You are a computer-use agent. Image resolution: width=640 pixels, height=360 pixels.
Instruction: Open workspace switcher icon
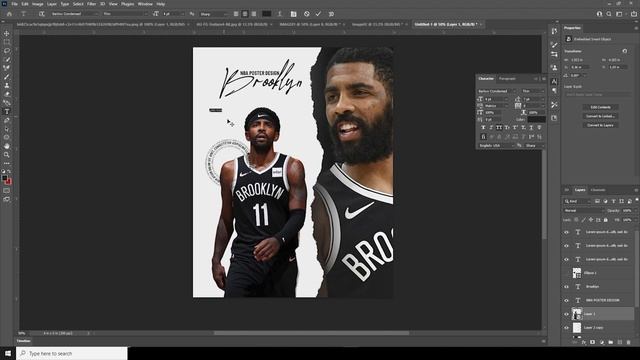pos(619,14)
